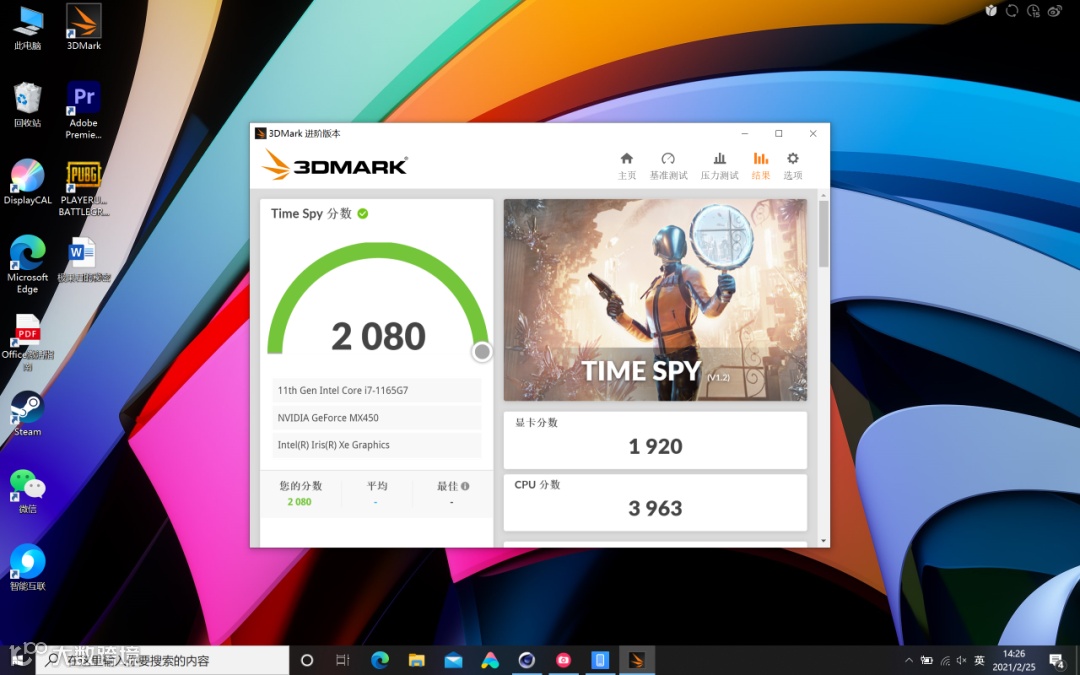Launch the PUBG desktop shortcut
Image resolution: width=1080 pixels, height=675 pixels.
coord(84,188)
